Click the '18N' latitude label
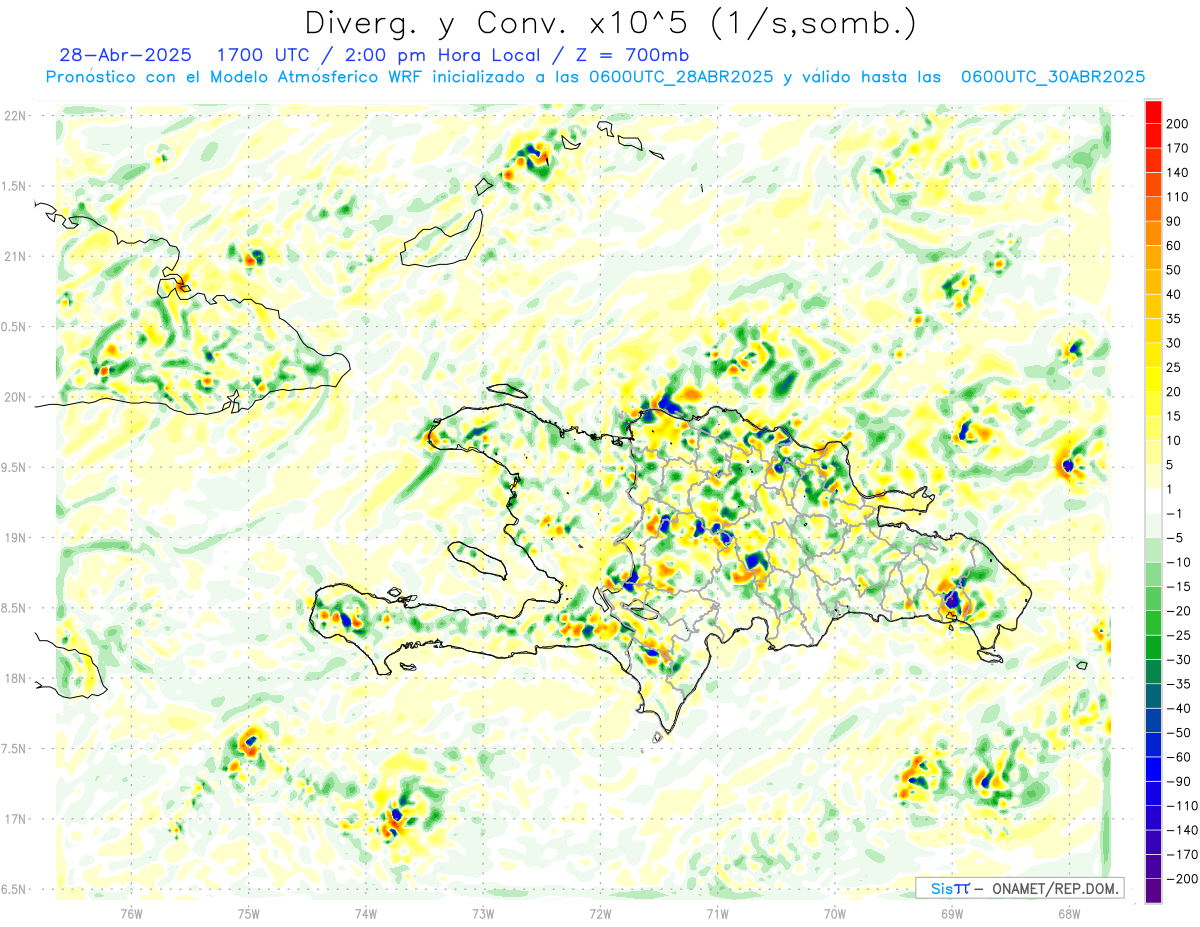The width and height of the screenshot is (1200, 927). pos(16,679)
